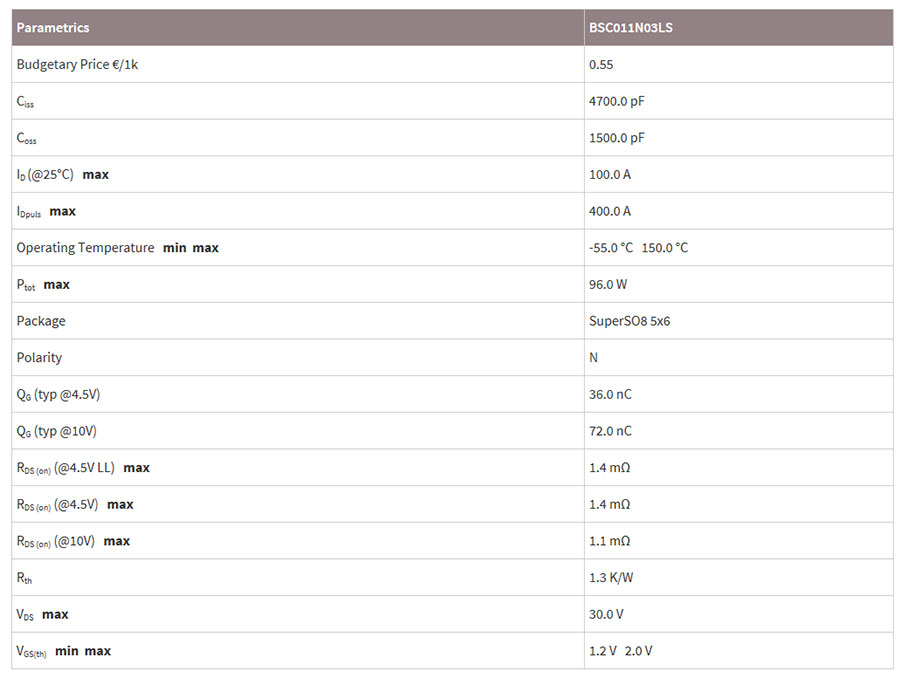Click the VGS(th) min max label

(63, 651)
